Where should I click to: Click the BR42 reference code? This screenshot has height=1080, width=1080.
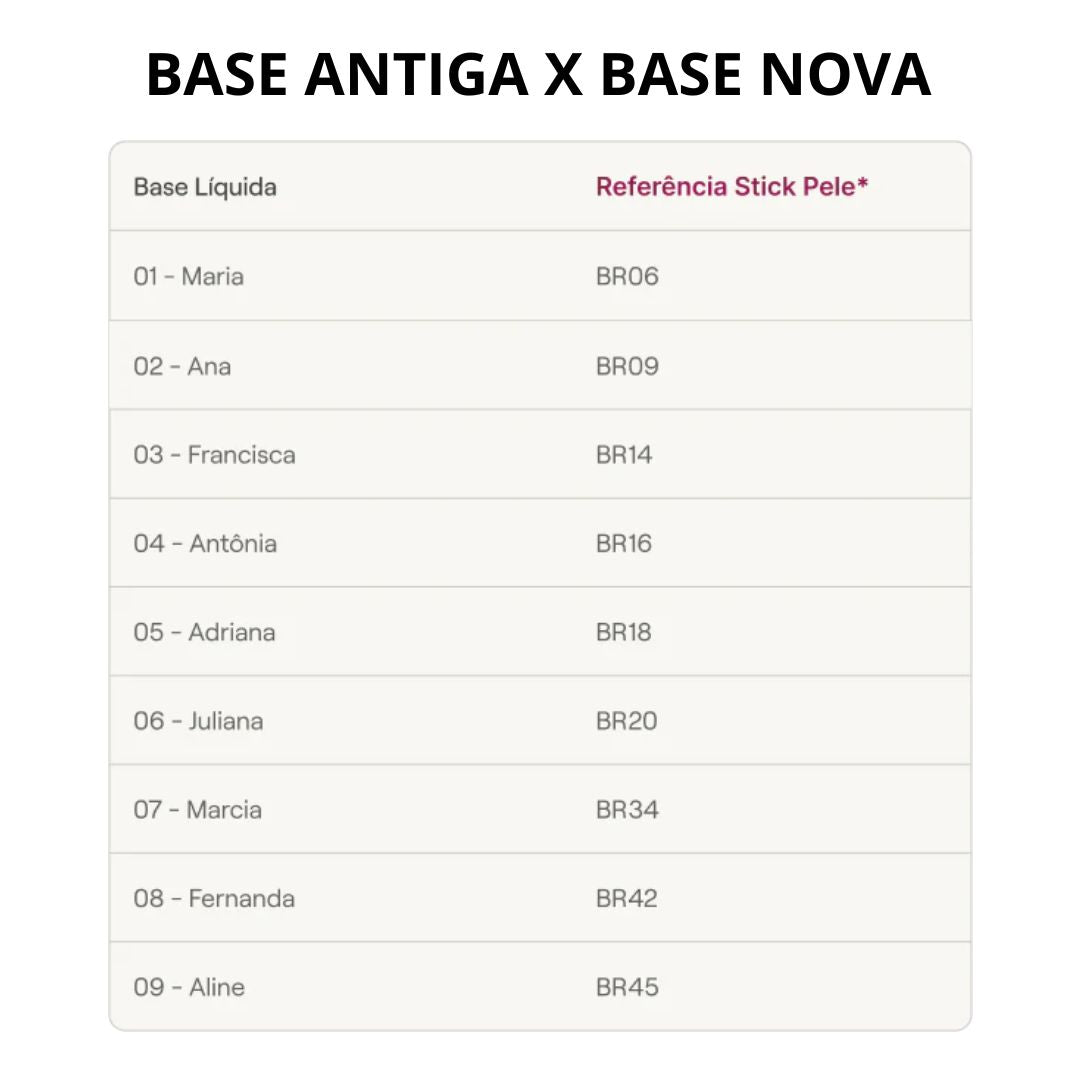[x=627, y=898]
